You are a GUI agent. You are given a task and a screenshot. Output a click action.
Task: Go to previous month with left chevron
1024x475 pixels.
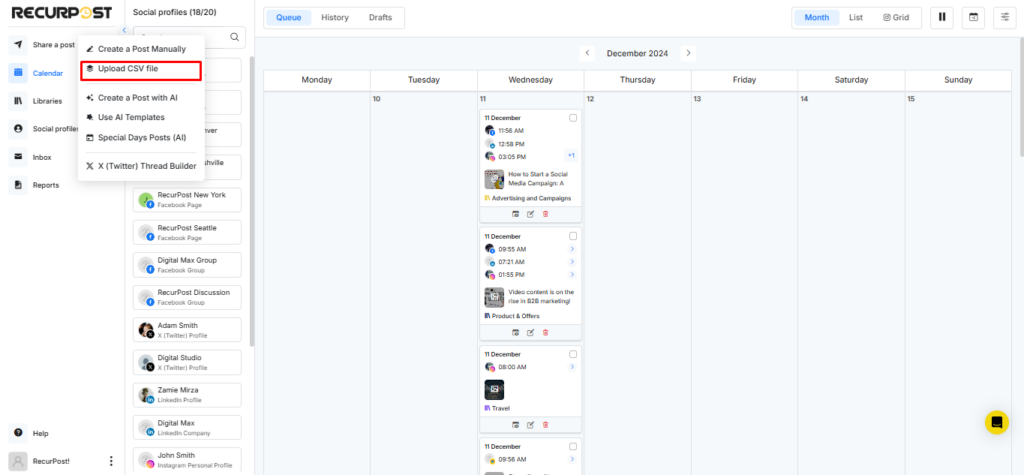click(588, 53)
